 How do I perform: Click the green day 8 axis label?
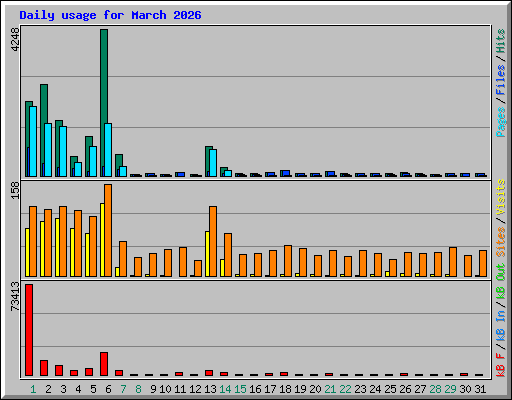point(138,389)
